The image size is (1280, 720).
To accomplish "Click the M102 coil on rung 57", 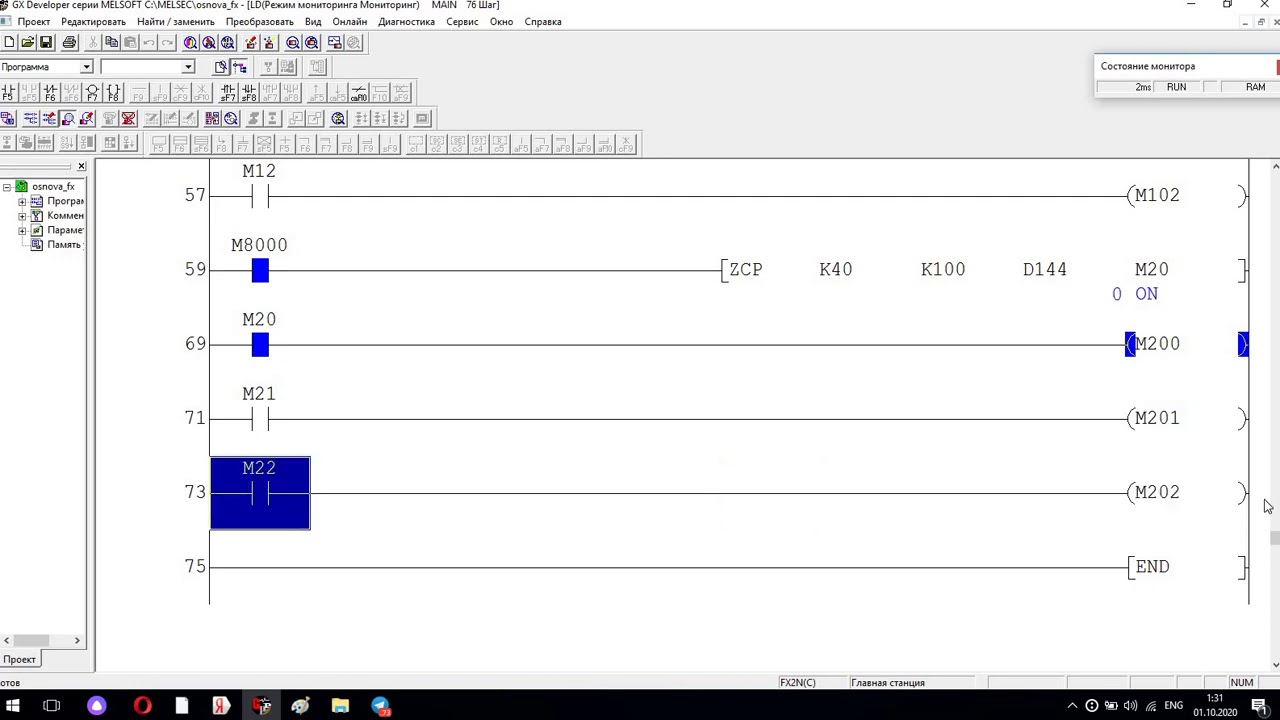I will [x=1187, y=196].
